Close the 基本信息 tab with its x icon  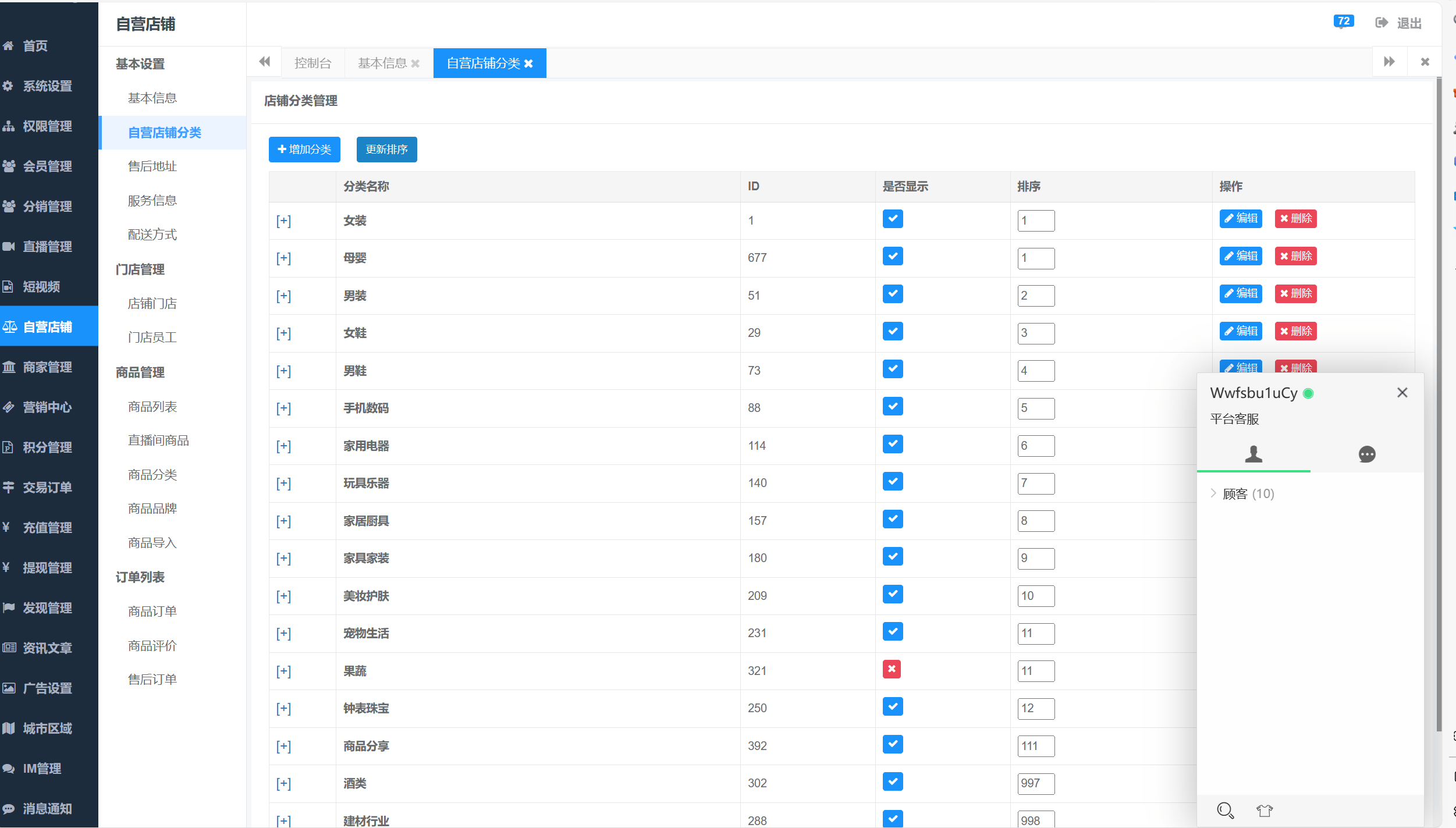tap(416, 63)
